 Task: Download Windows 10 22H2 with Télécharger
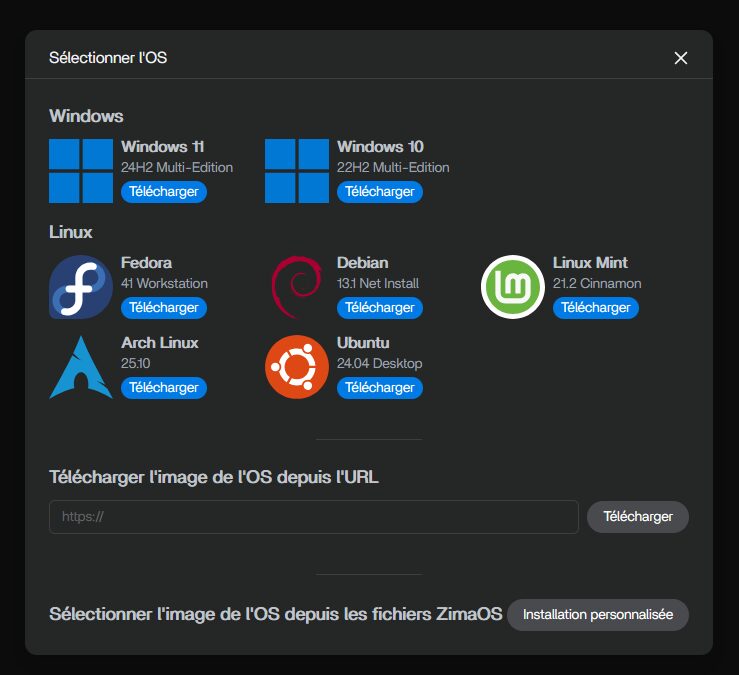tap(380, 192)
